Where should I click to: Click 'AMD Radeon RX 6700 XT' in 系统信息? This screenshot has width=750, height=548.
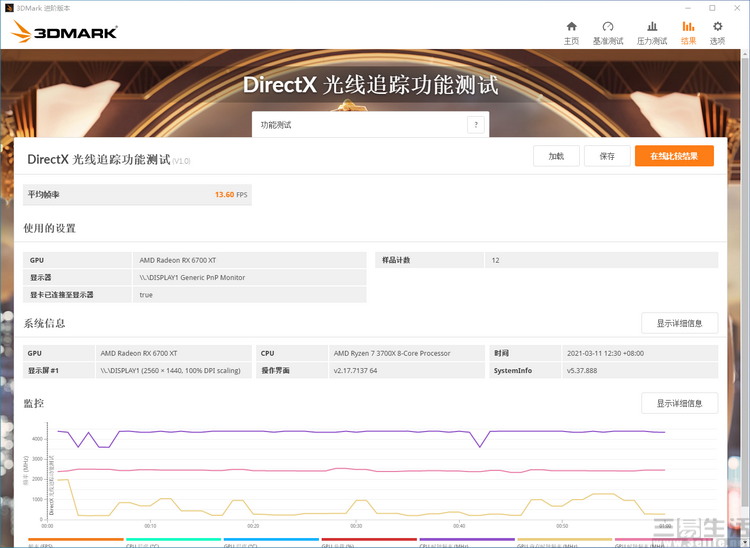(x=139, y=353)
